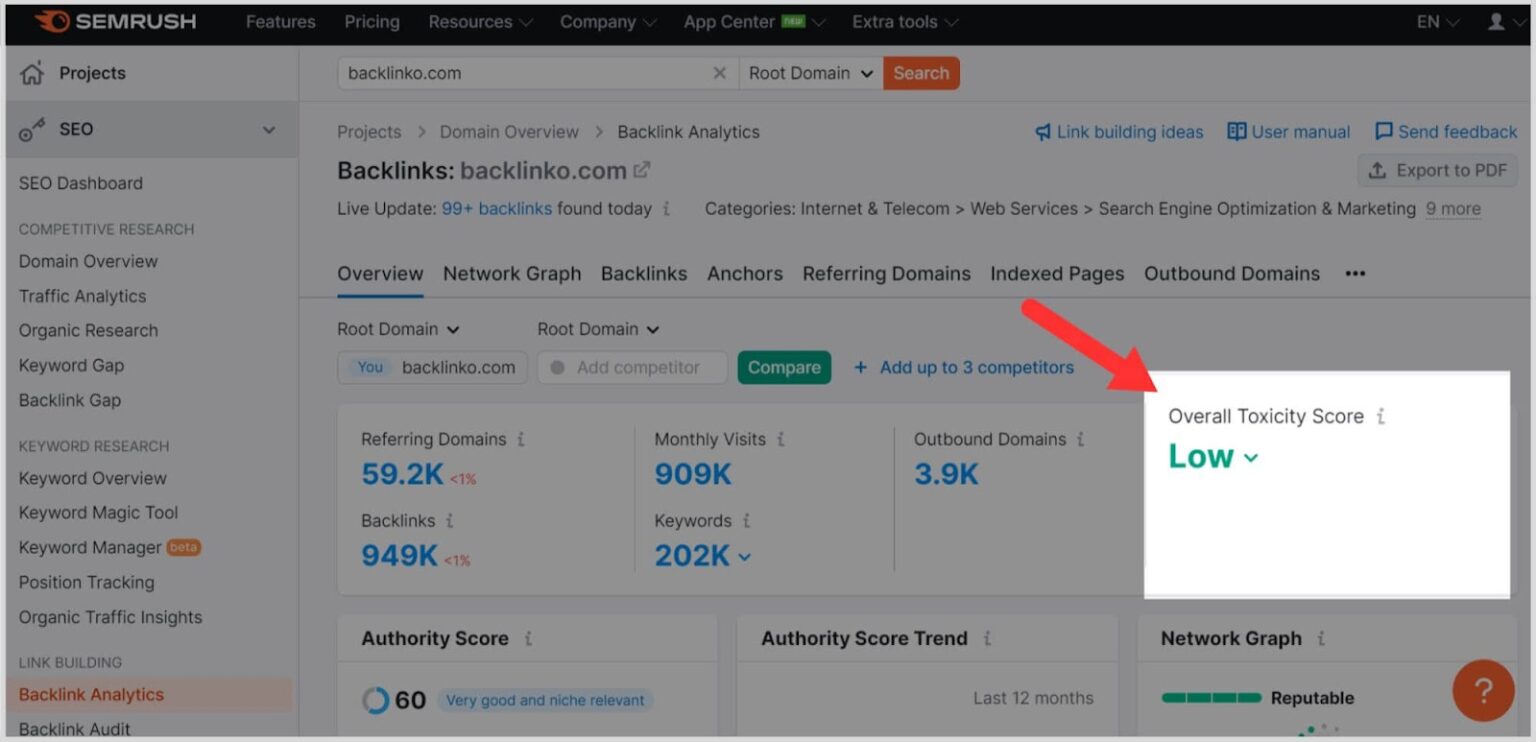The image size is (1536, 742).
Task: Click the Send feedback icon
Action: 1384,131
